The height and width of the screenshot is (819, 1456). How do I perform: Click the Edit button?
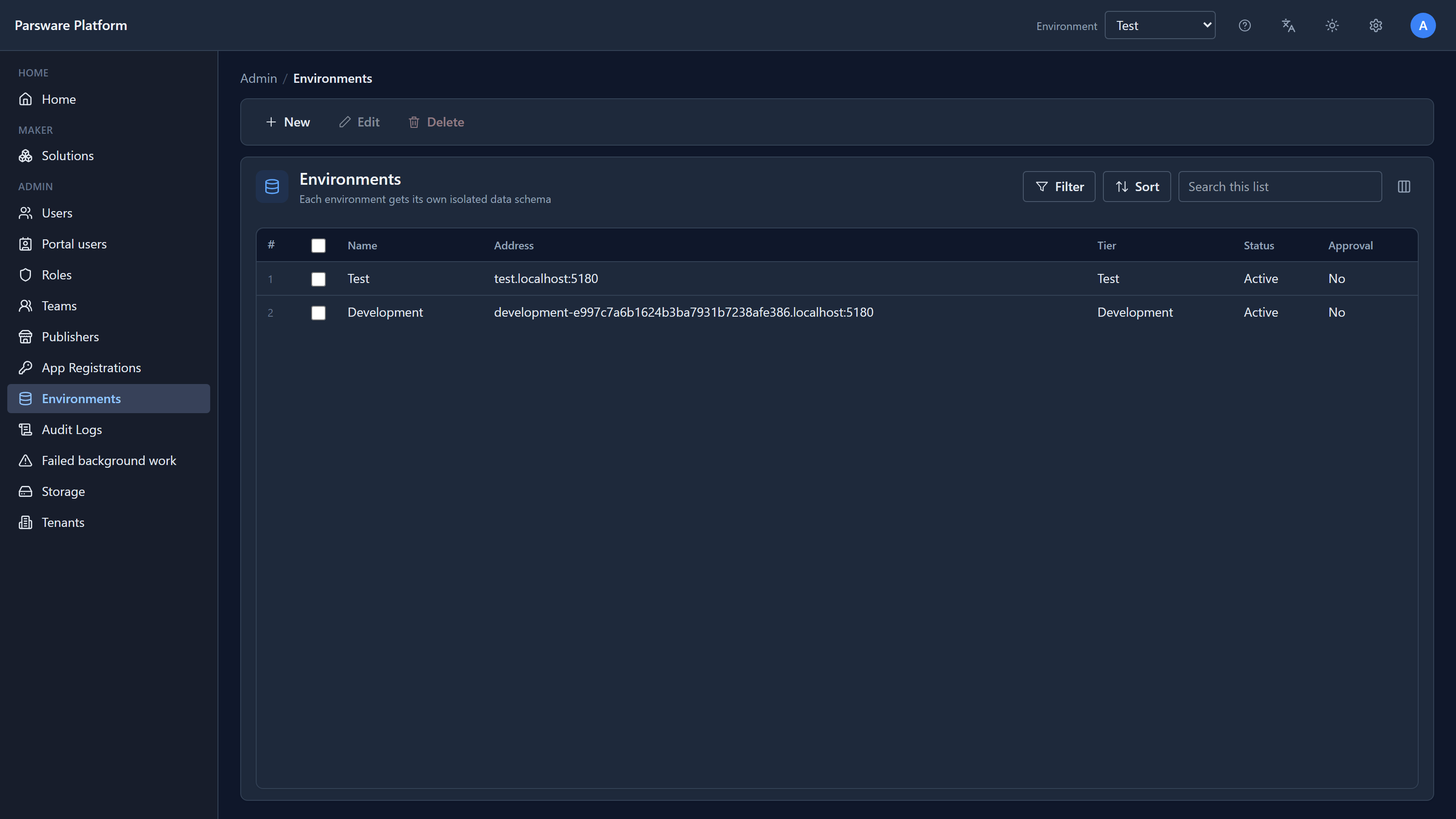point(359,122)
